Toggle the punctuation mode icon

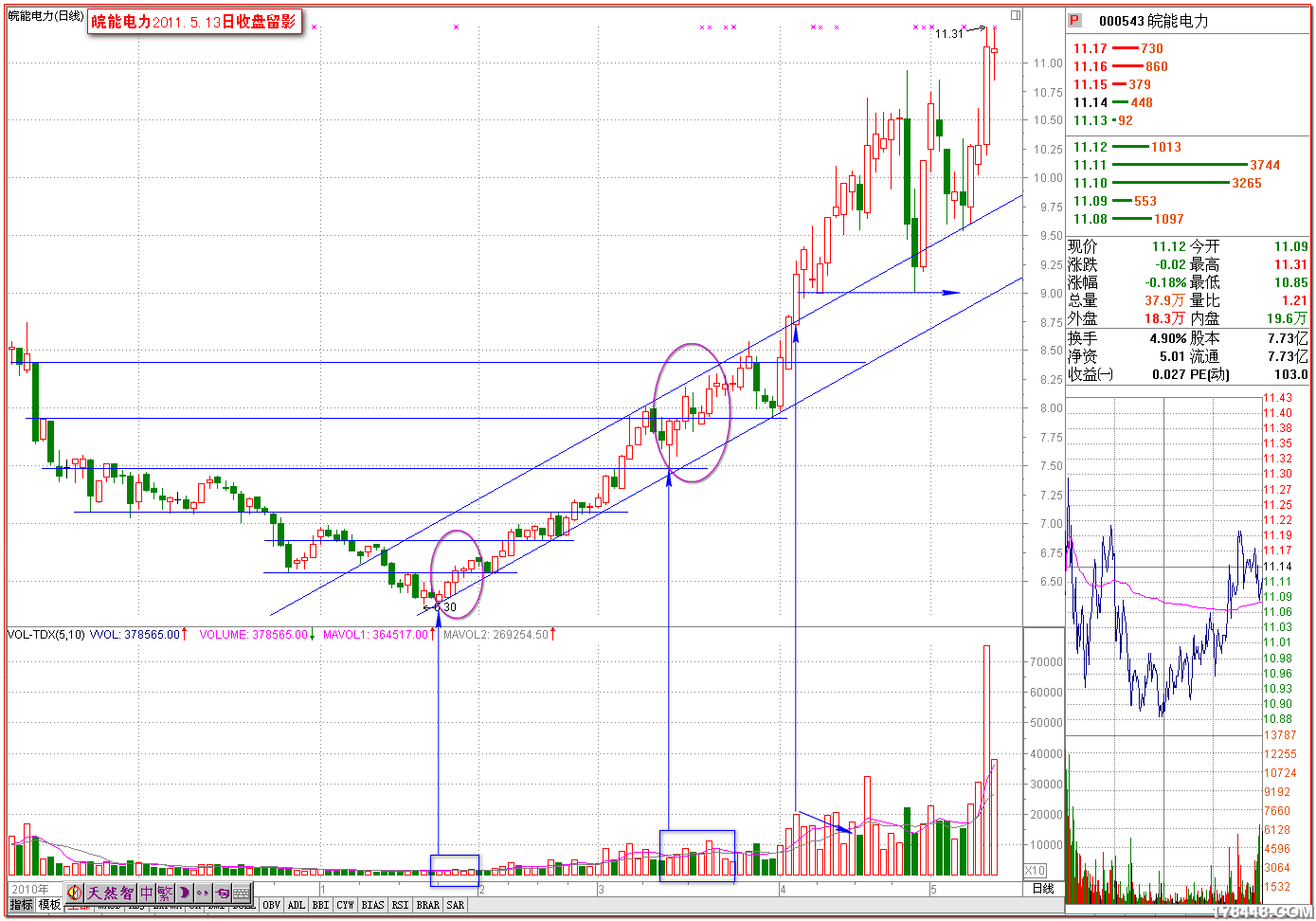click(x=203, y=893)
